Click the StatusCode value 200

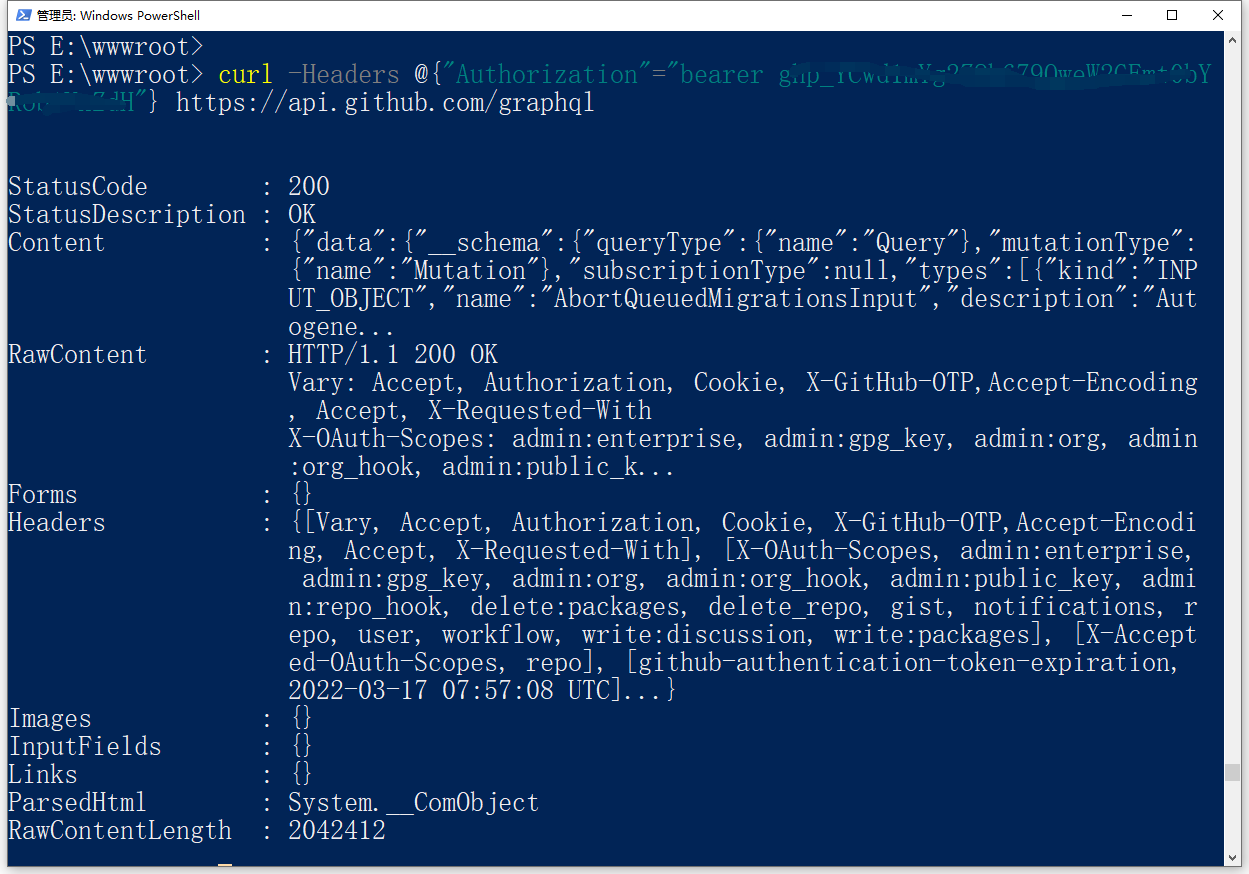[x=308, y=186]
